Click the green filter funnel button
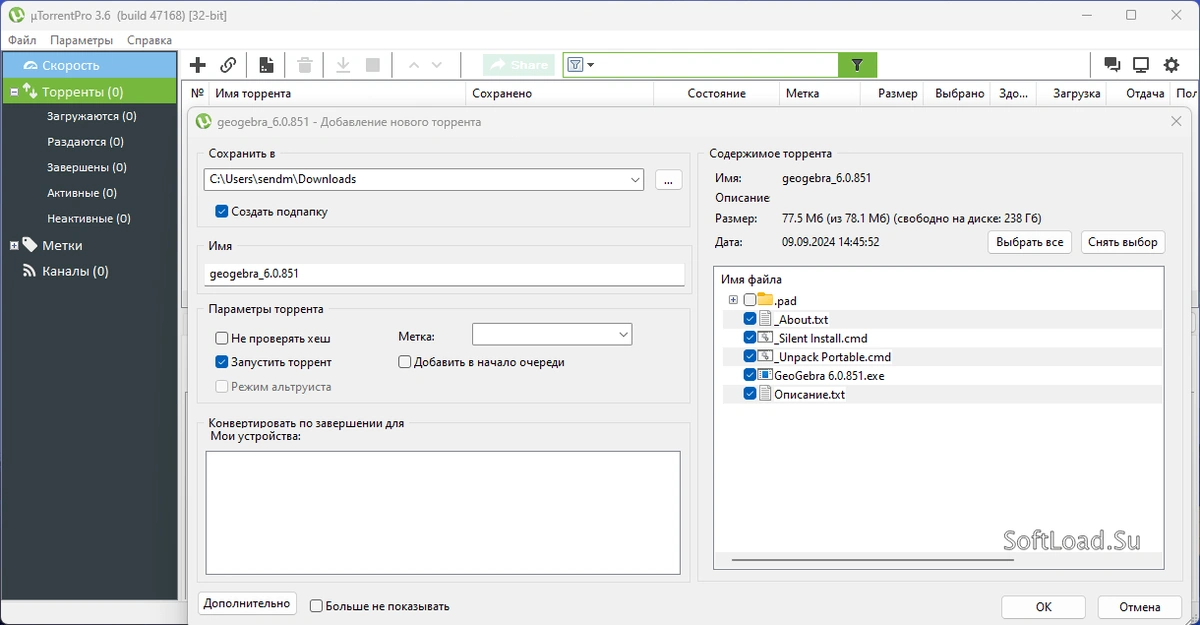This screenshot has height=625, width=1200. coord(857,65)
